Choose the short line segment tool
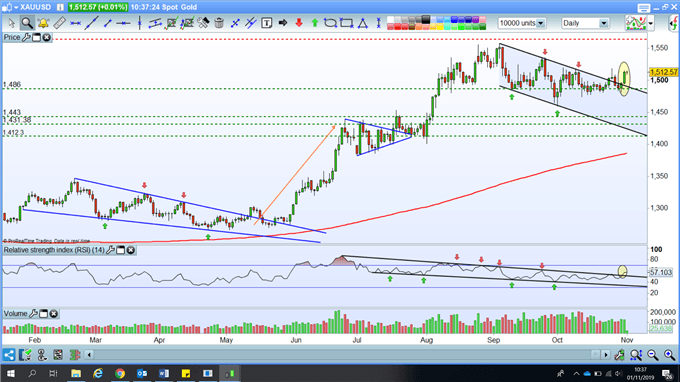The width and height of the screenshot is (680, 382). [x=108, y=23]
